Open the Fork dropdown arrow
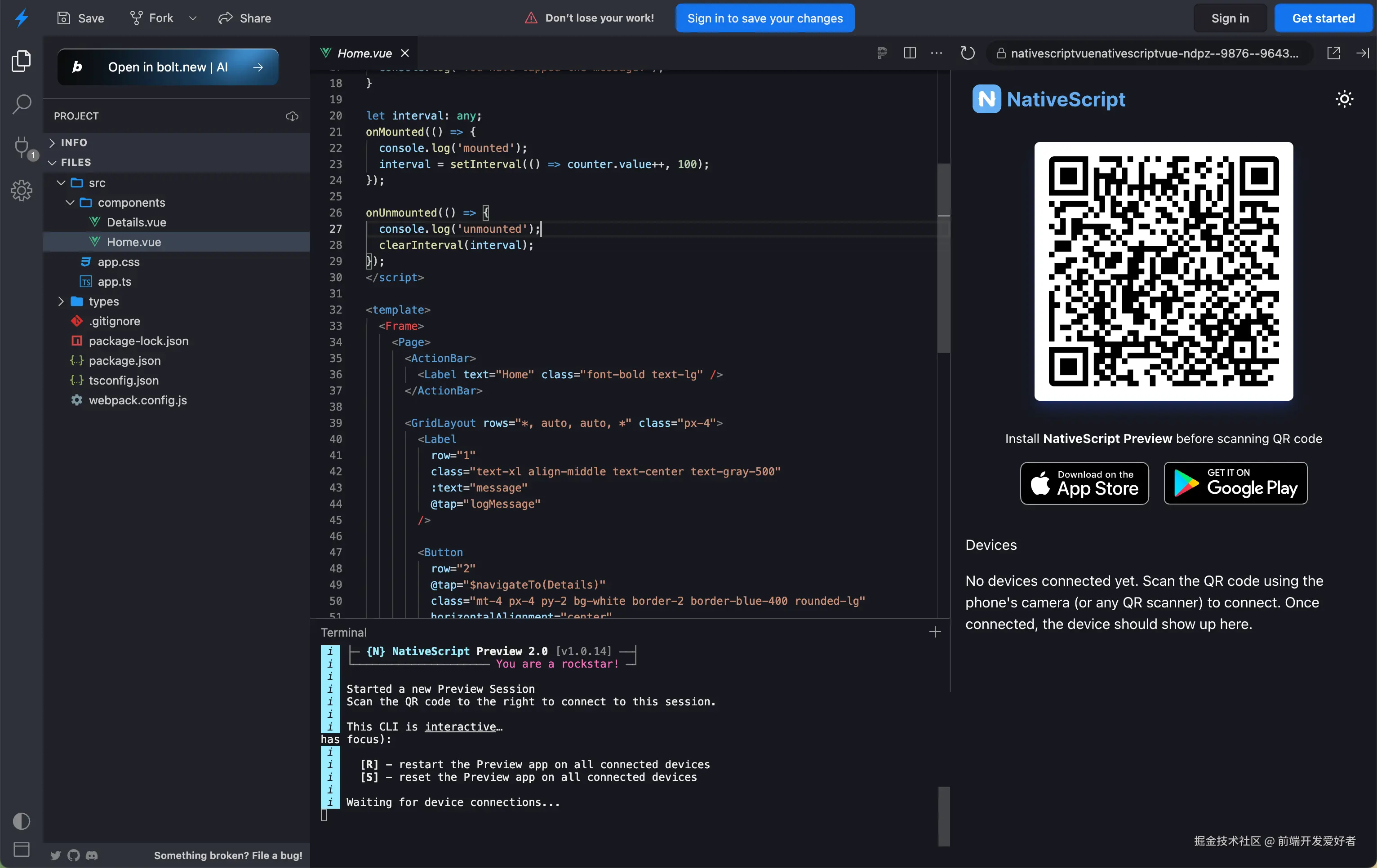This screenshot has width=1377, height=868. [193, 18]
